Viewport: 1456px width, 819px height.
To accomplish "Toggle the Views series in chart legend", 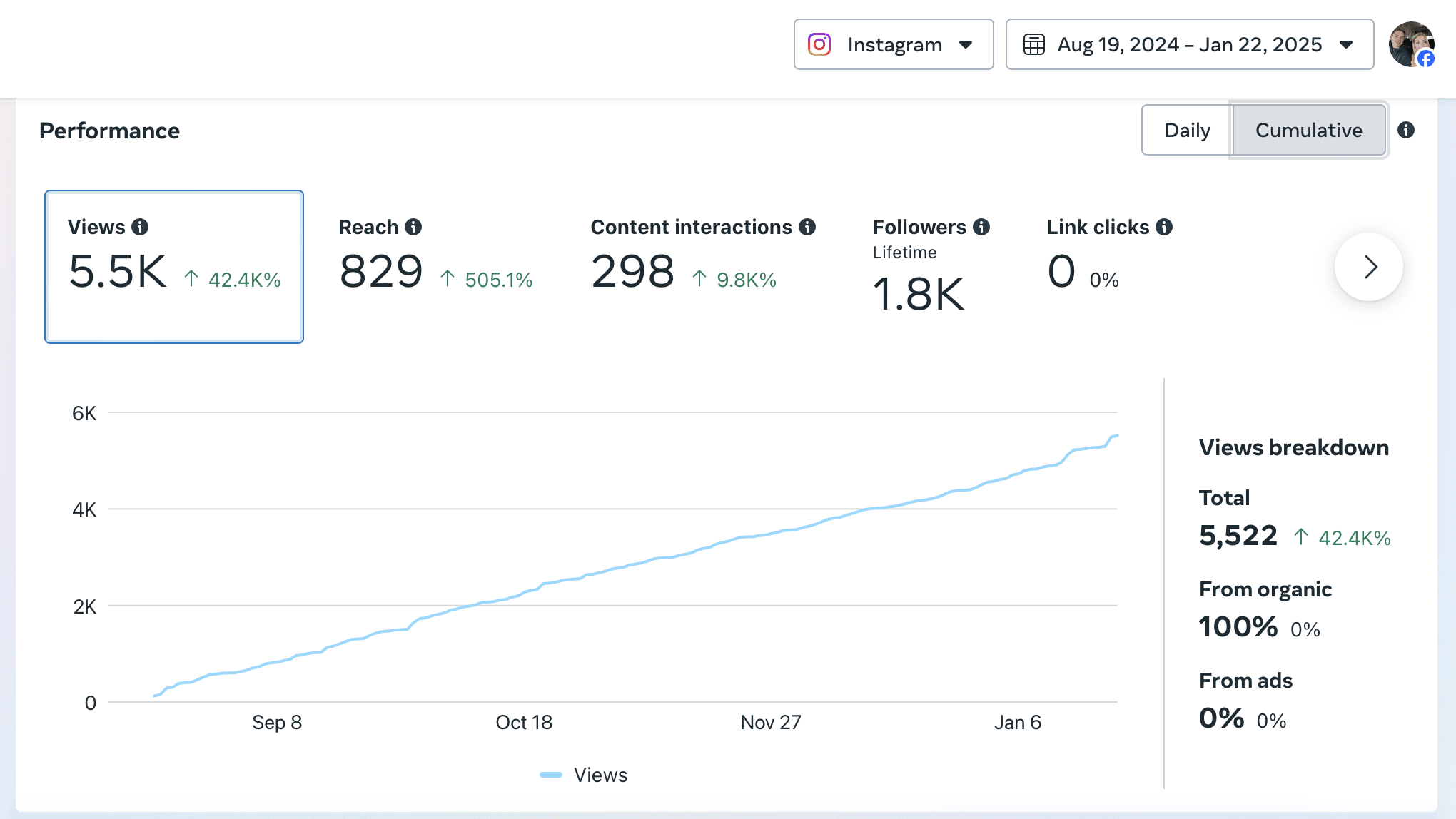I will coord(584,775).
